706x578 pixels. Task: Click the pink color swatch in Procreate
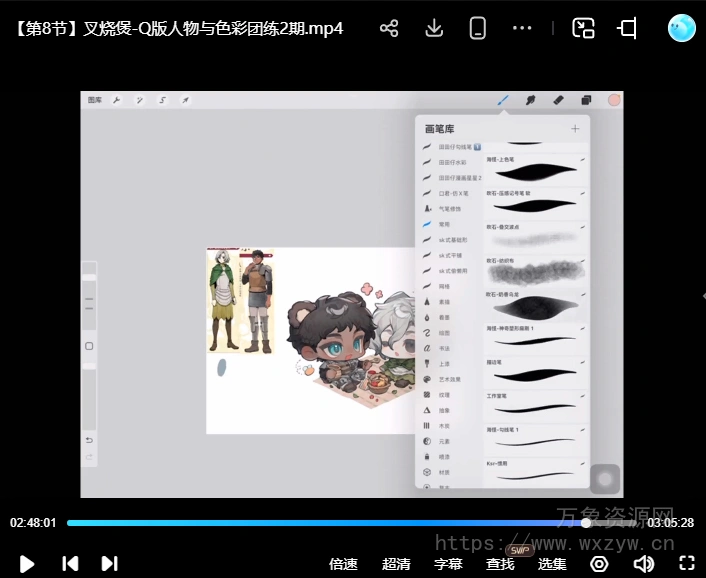click(x=614, y=100)
